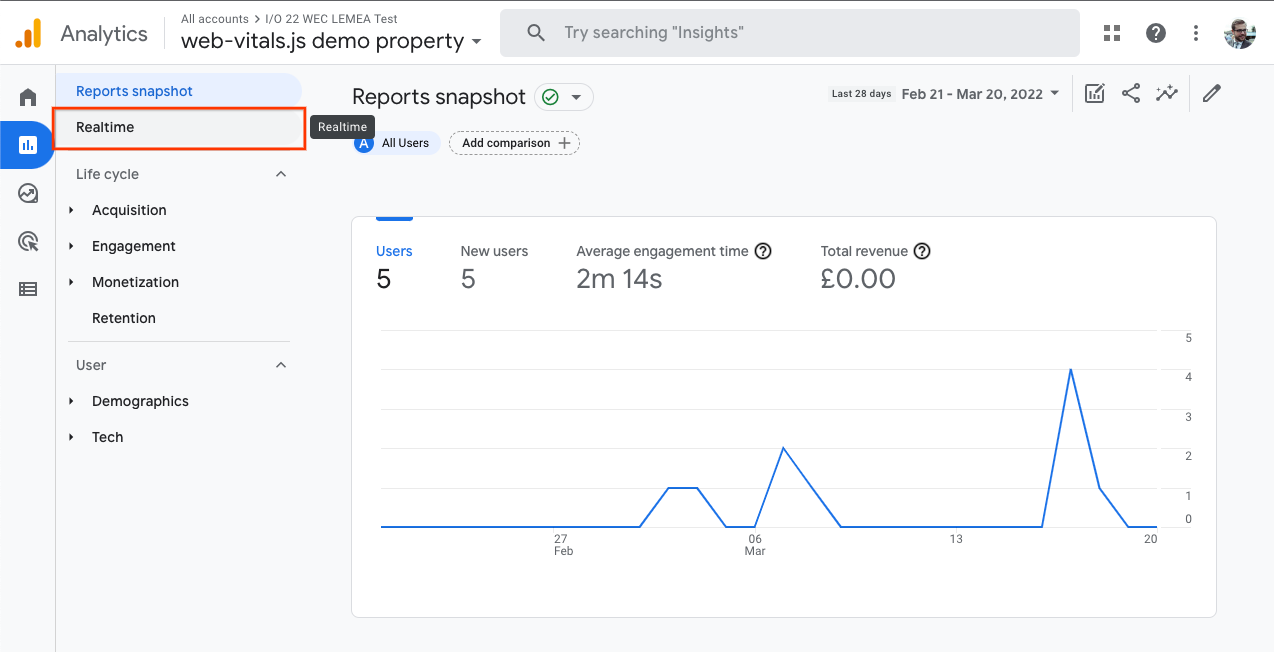Screen dimensions: 1274x652
Task: Open the report status checkmark dropdown
Action: tap(564, 97)
